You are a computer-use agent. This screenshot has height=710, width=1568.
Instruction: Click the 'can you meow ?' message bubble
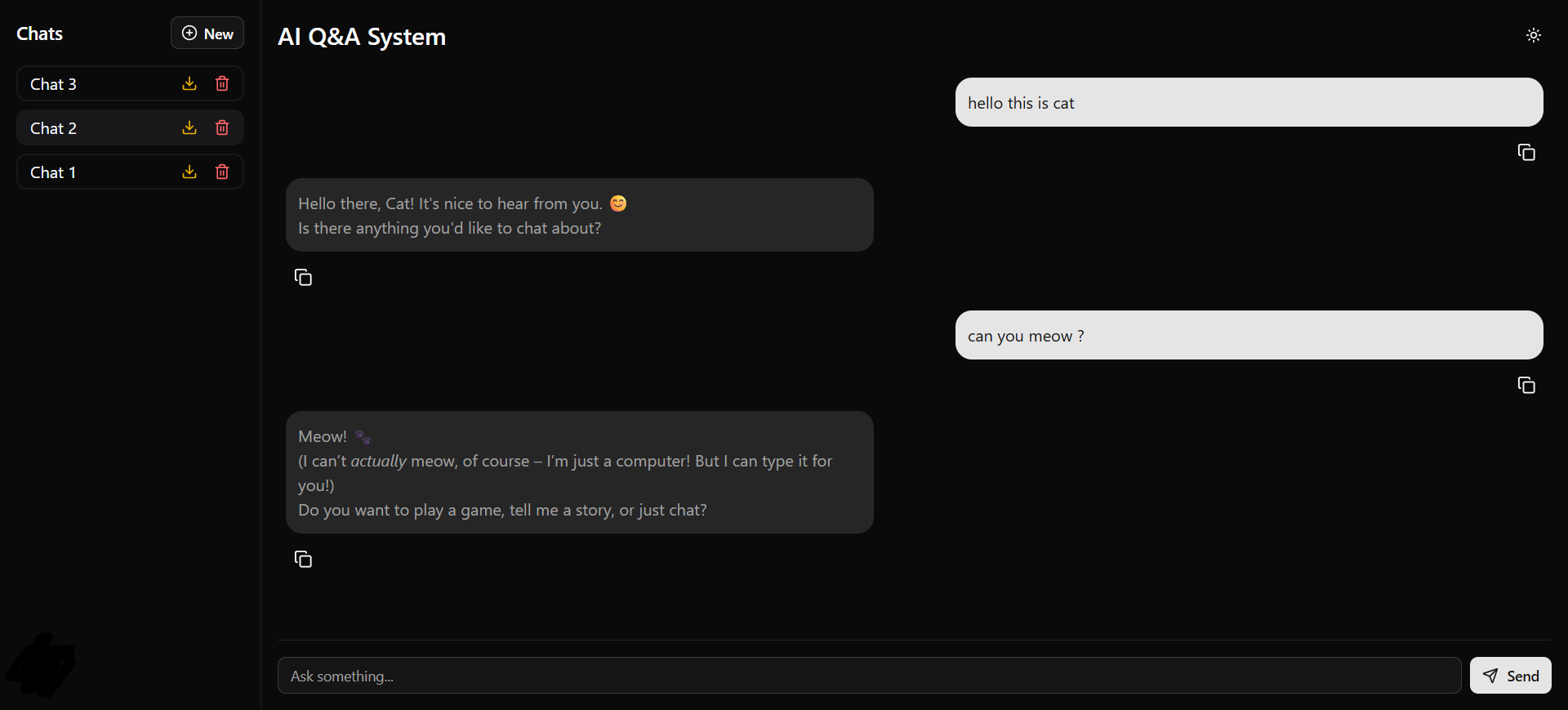[x=1248, y=335]
